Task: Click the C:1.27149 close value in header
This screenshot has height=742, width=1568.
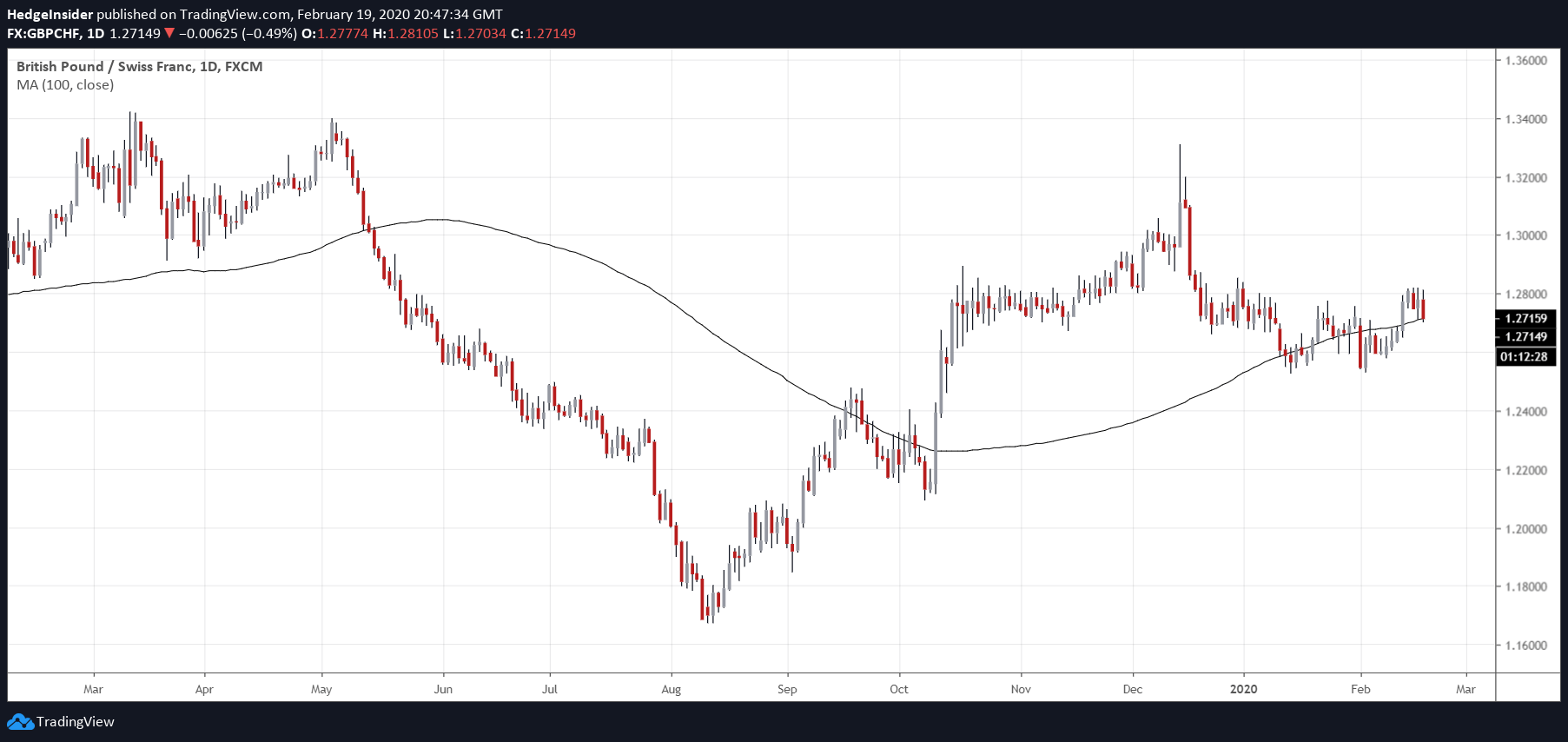Action: [543, 33]
